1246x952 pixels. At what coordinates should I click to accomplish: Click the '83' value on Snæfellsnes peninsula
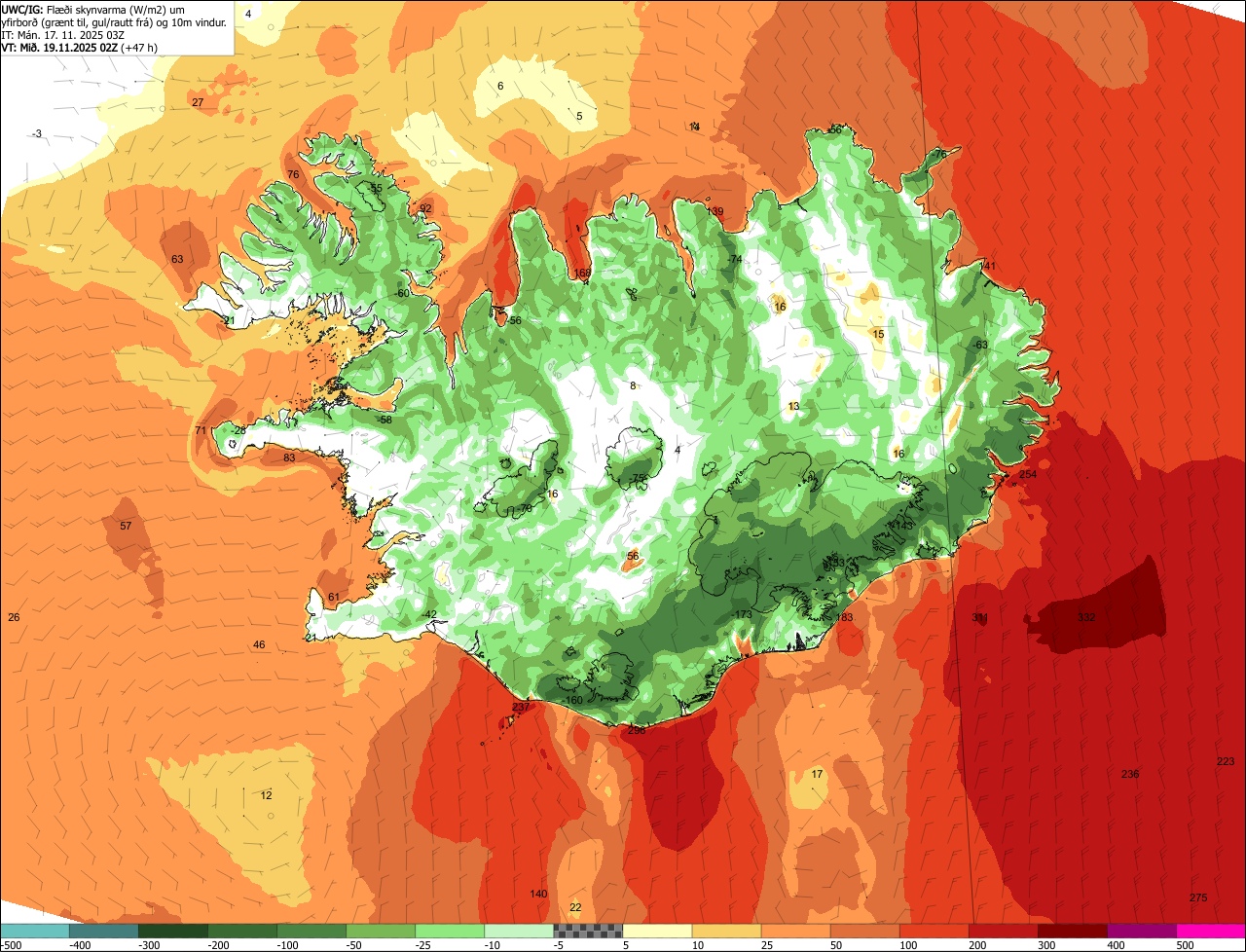[x=289, y=458]
